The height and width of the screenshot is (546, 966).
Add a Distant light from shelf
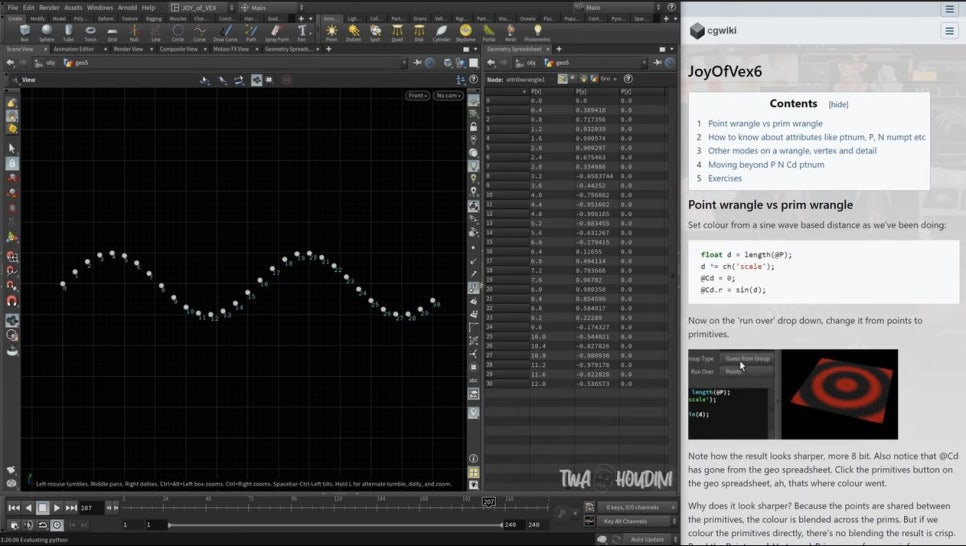click(x=354, y=33)
